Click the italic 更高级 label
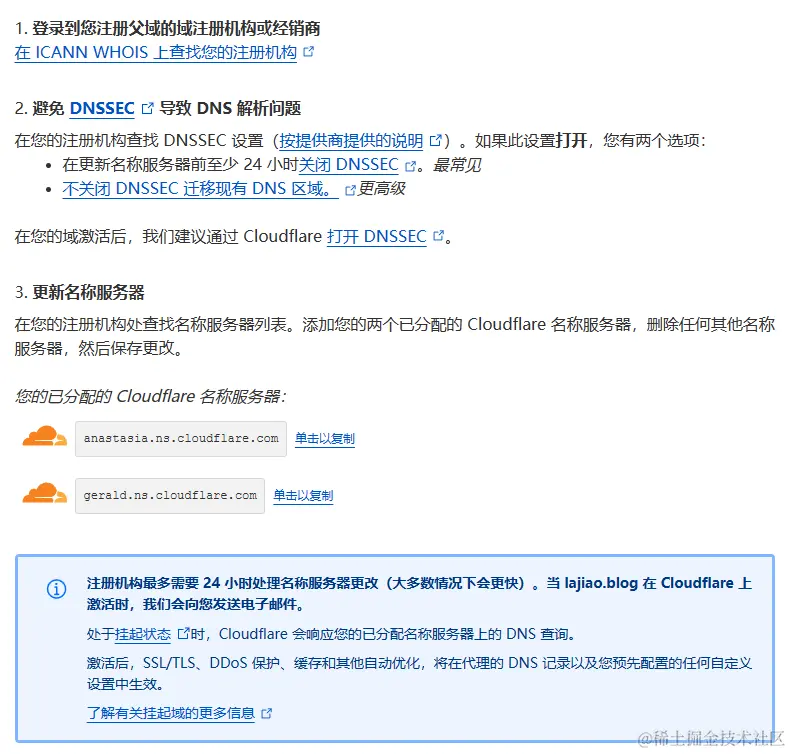Screen dimensions: 791x754 (x=382, y=189)
